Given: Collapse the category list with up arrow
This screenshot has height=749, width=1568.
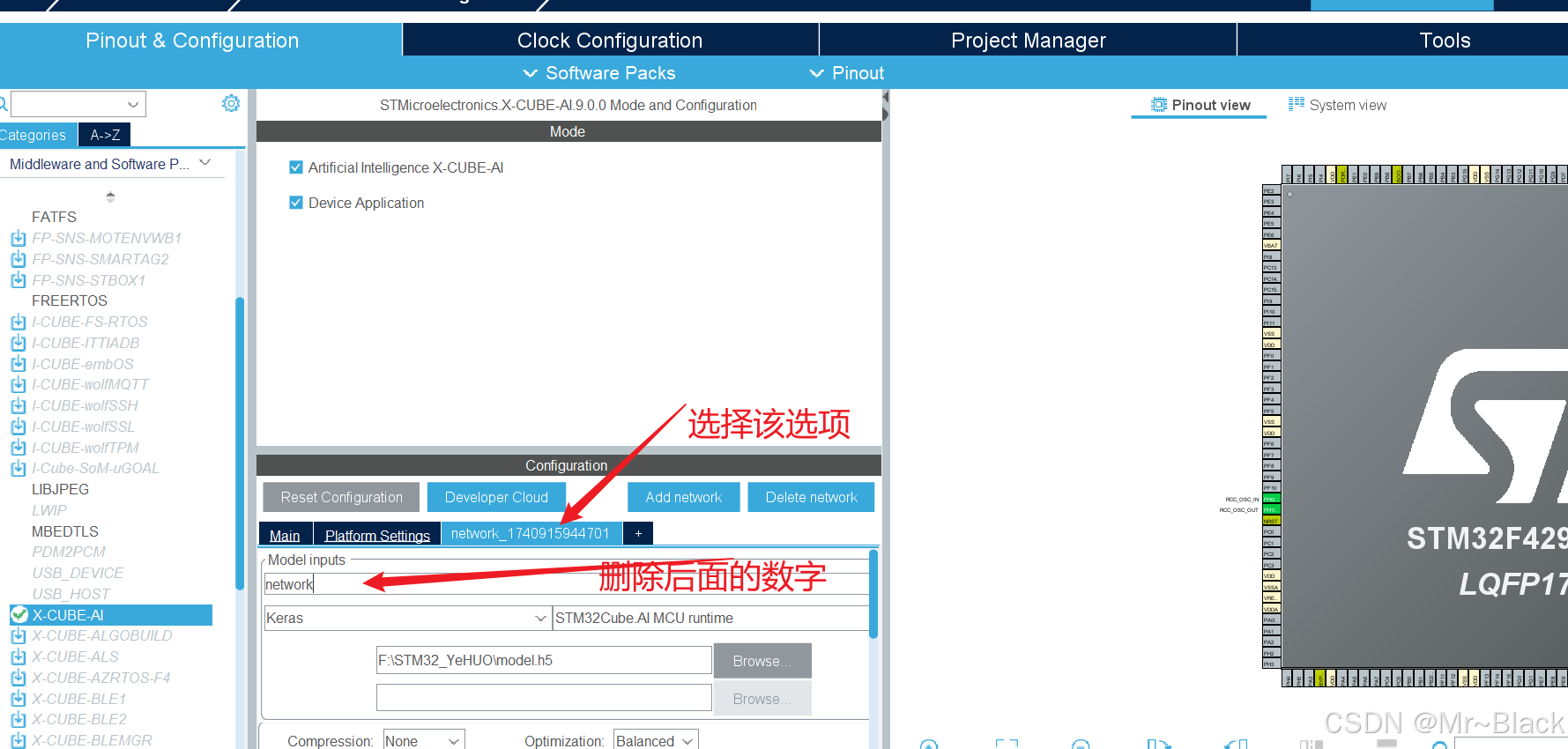Looking at the screenshot, I should click(x=110, y=197).
